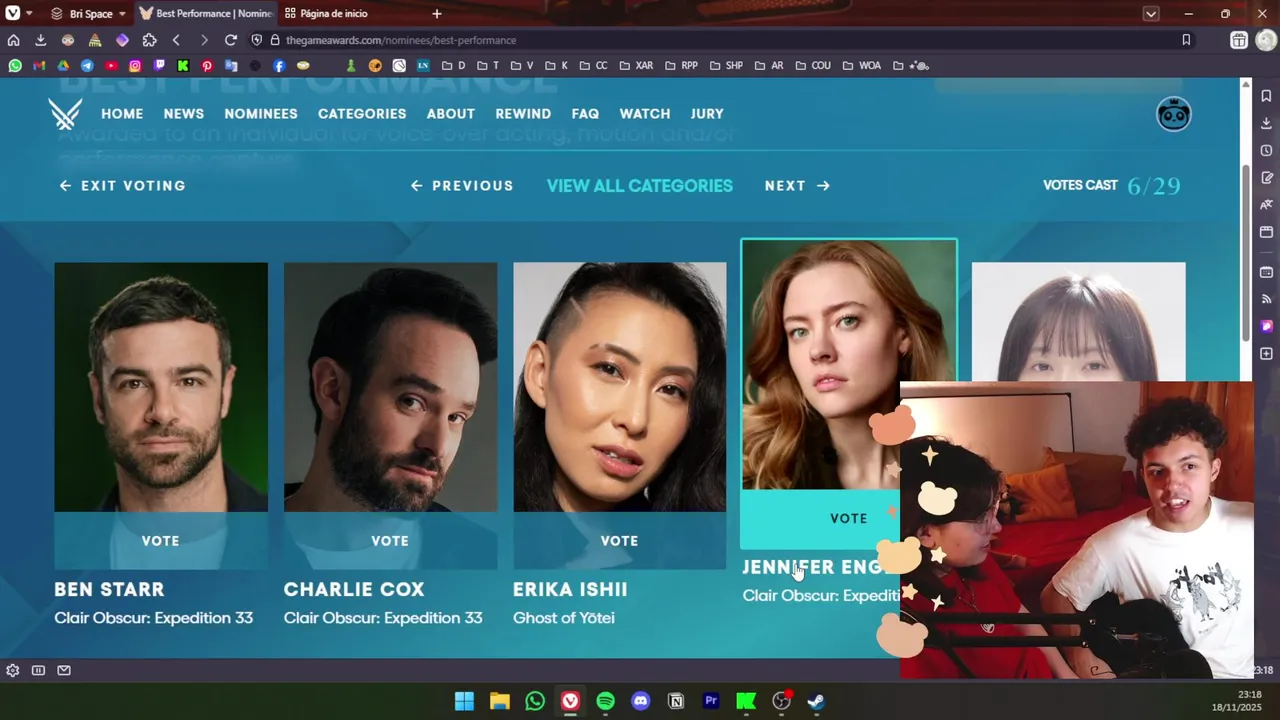
Task: Click Erika Ishii's portrait photo
Action: 620,387
